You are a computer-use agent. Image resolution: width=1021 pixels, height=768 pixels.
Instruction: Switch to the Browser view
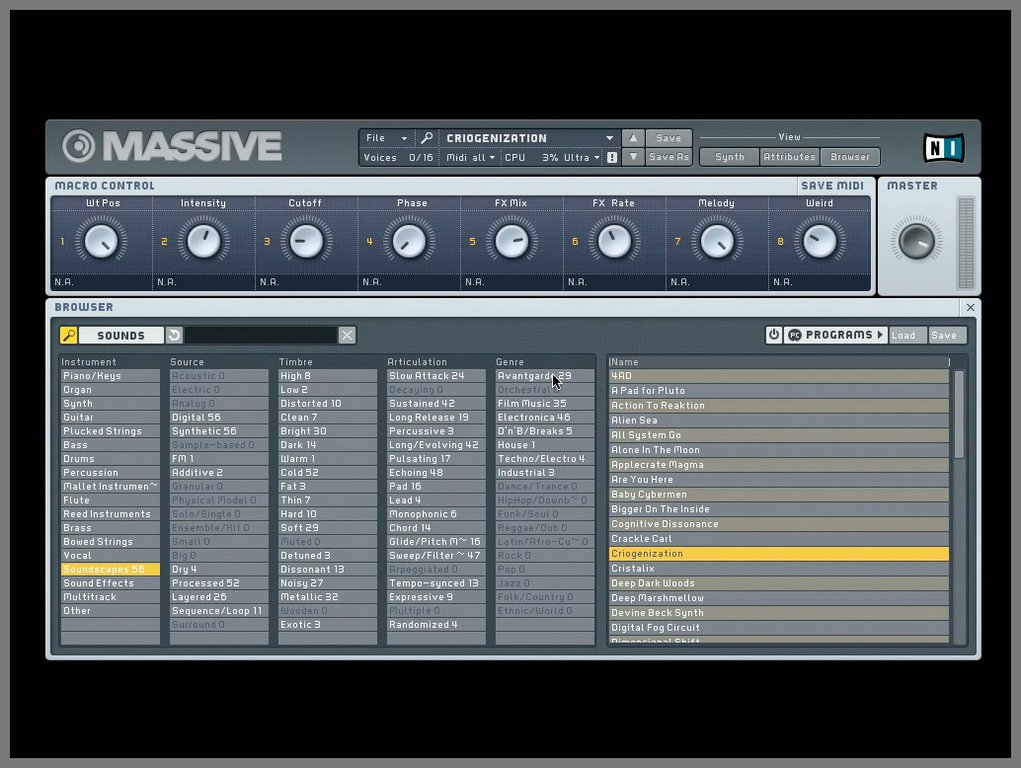pyautogui.click(x=850, y=157)
